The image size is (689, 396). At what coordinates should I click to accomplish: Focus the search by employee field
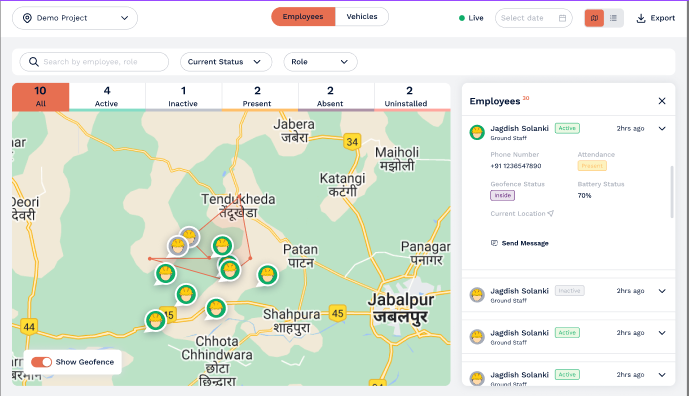click(x=94, y=62)
